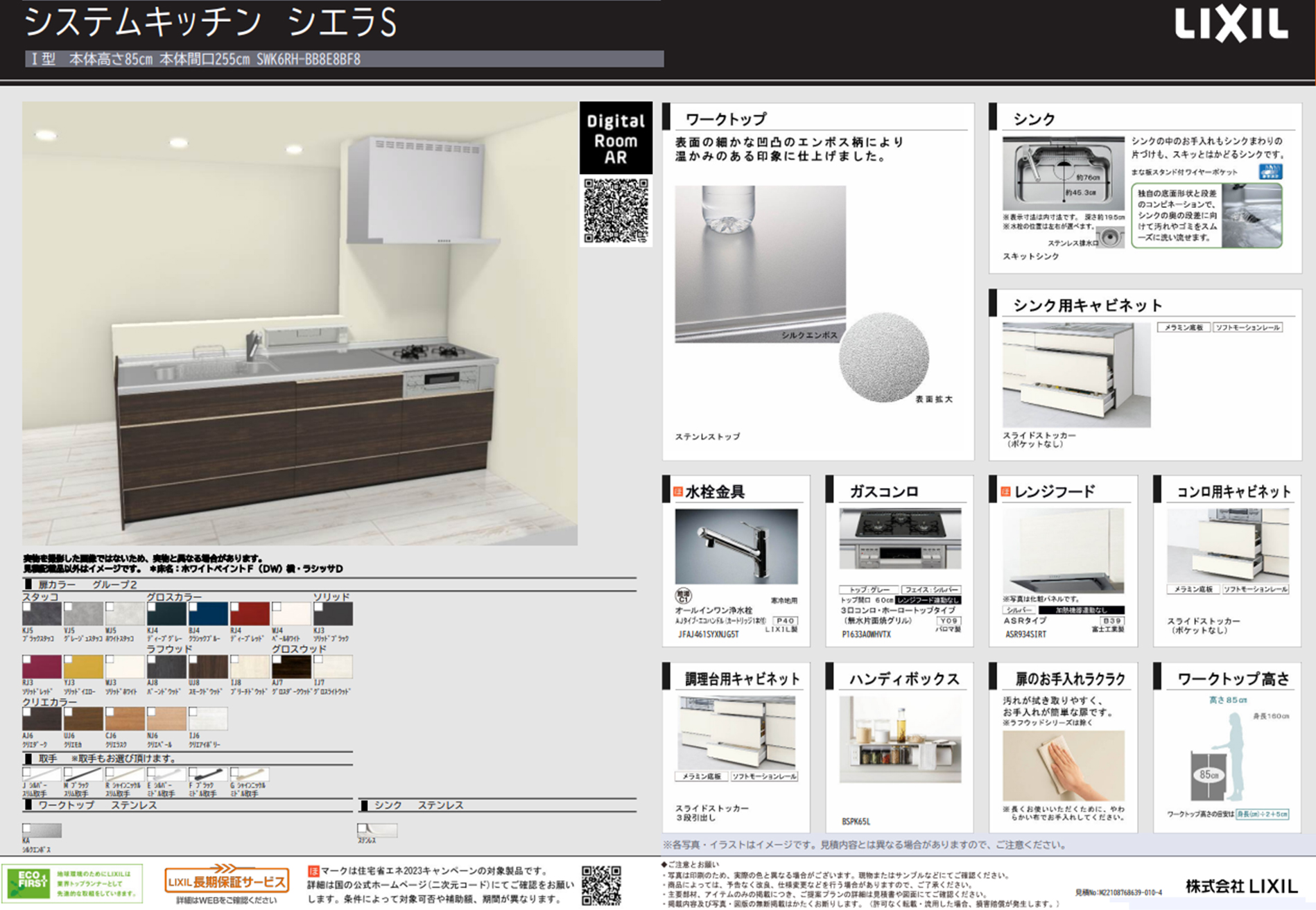Click the レンジフード連動なし black tag
Screen dimensions: 1316x910
point(928,600)
